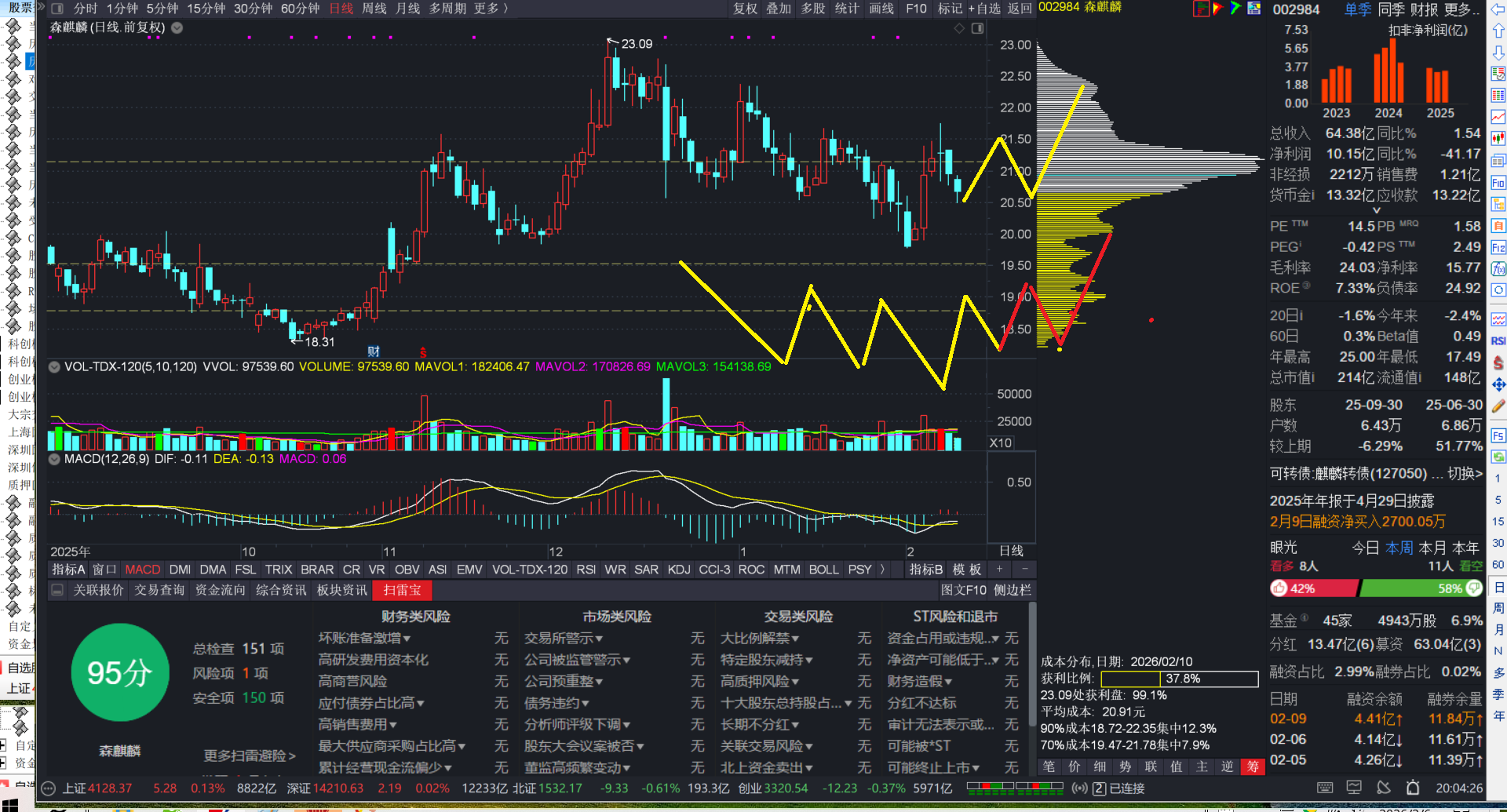
Task: Expand the dropdown next to 森麒麟 chart title
Action: (x=177, y=27)
